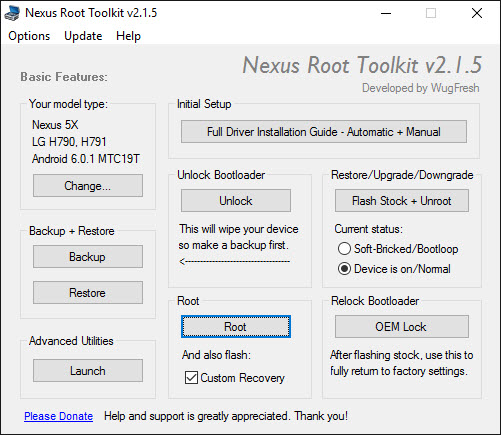Click the Root button

click(x=236, y=327)
